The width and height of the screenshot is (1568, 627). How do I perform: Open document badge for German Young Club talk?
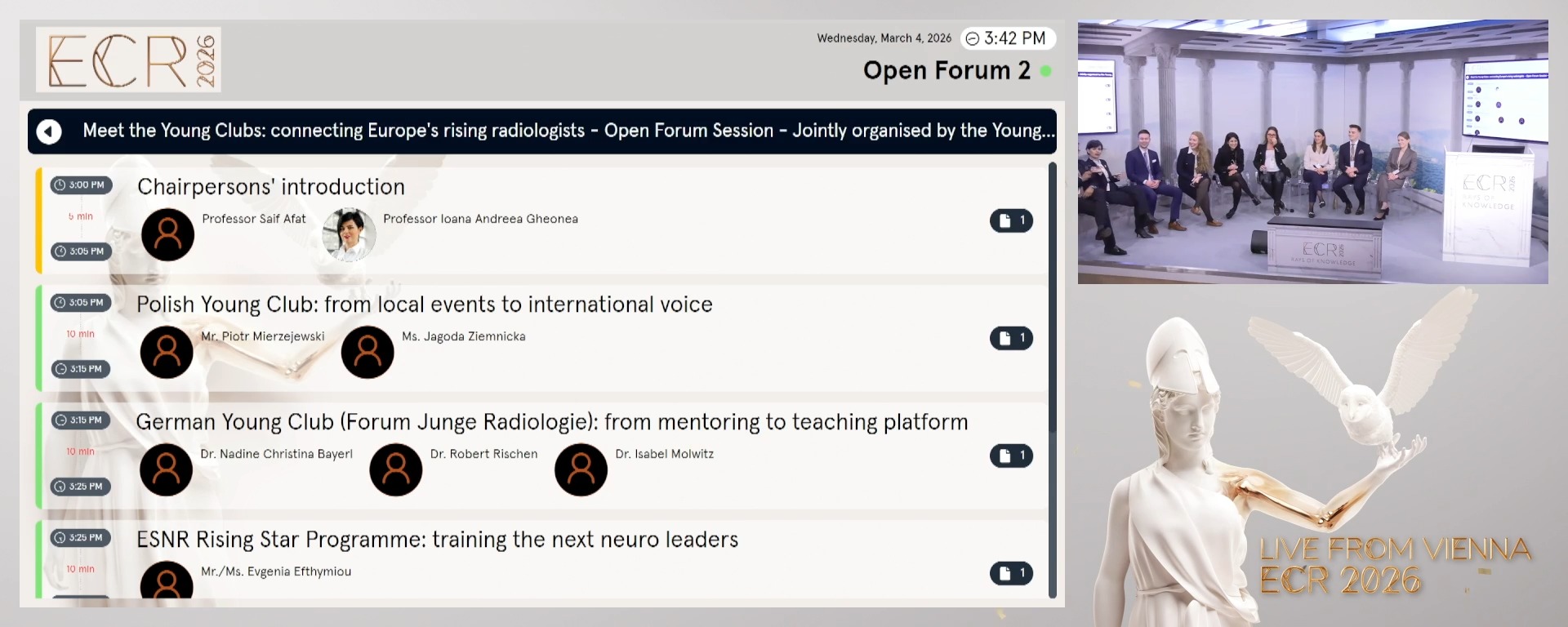coord(1011,456)
